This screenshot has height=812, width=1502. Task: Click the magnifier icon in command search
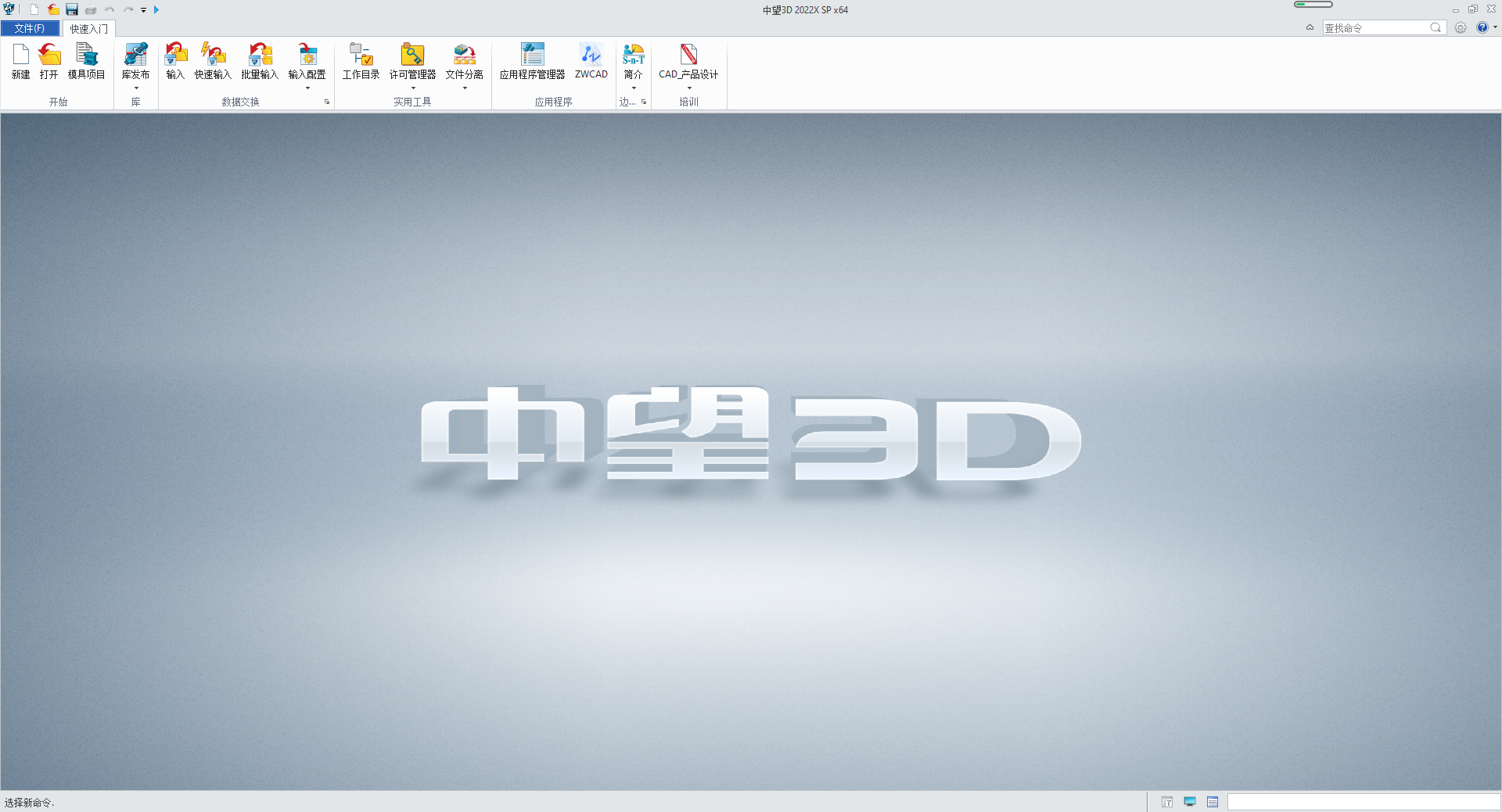(1436, 27)
